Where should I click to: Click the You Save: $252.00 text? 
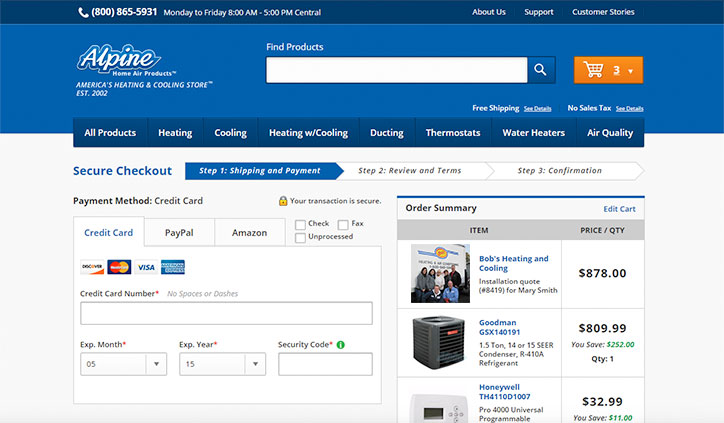click(x=603, y=344)
